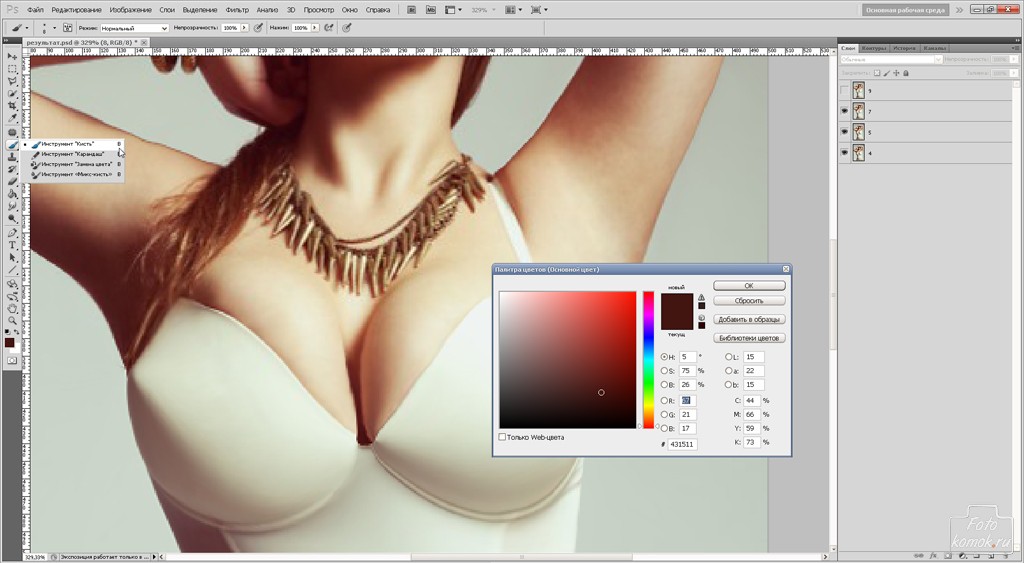Screen dimensions: 1024x563
Task: Open the Layers panel options menu
Action: [1016, 48]
